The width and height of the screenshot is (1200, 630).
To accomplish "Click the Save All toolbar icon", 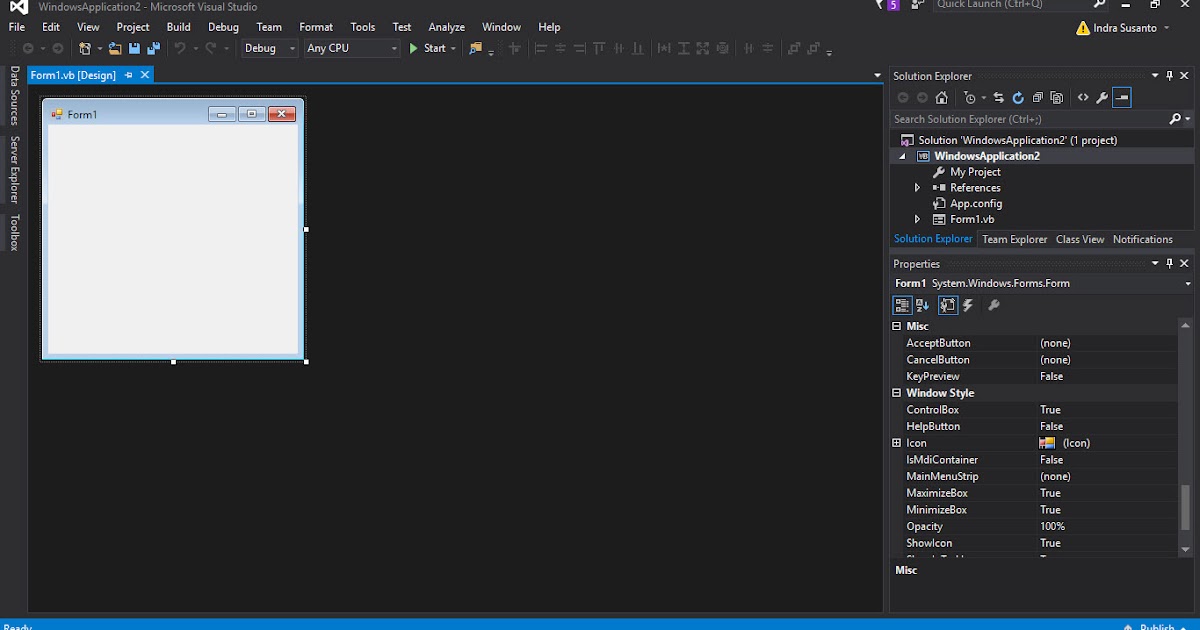I will [x=153, y=48].
